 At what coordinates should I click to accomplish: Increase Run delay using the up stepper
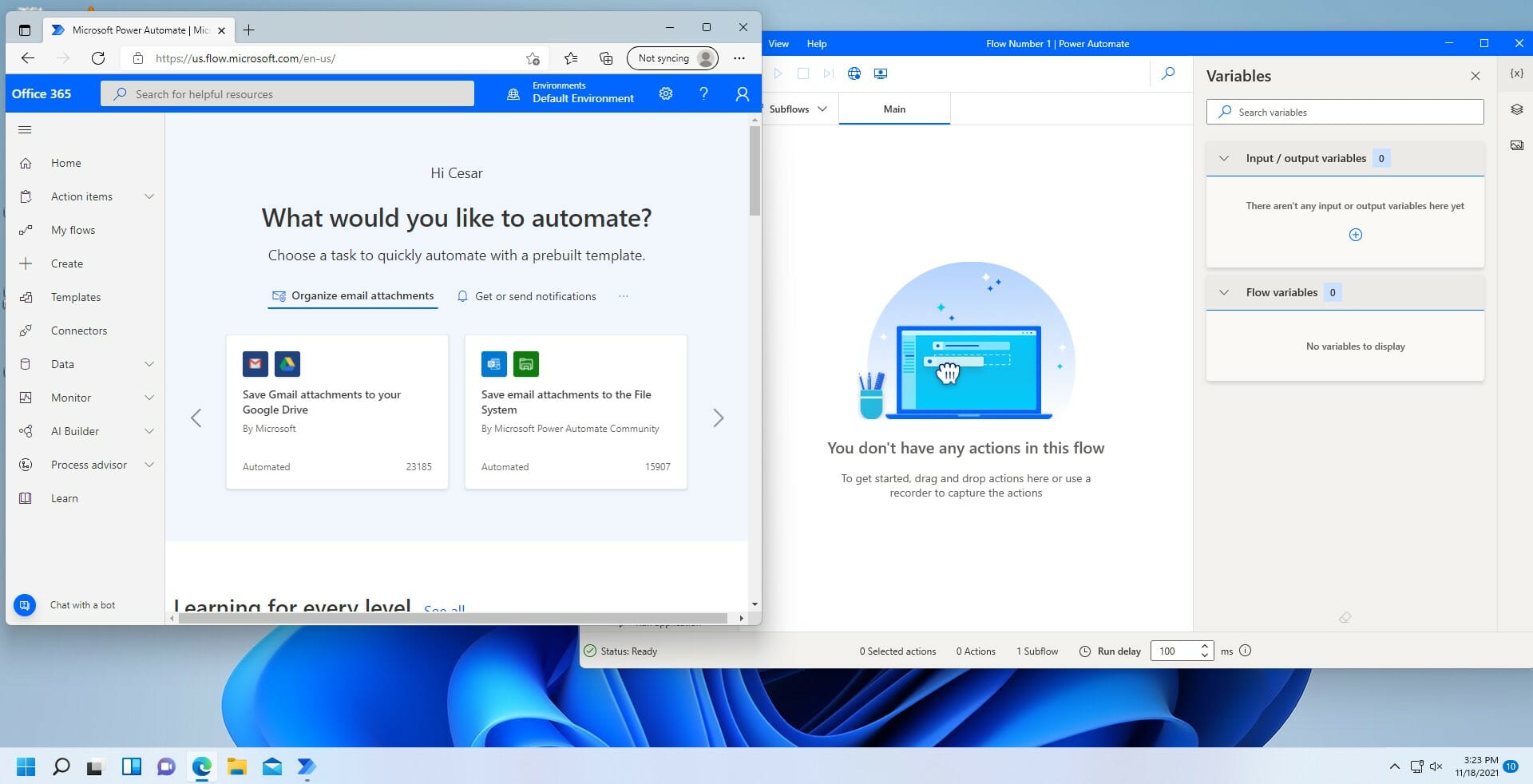tap(1205, 647)
